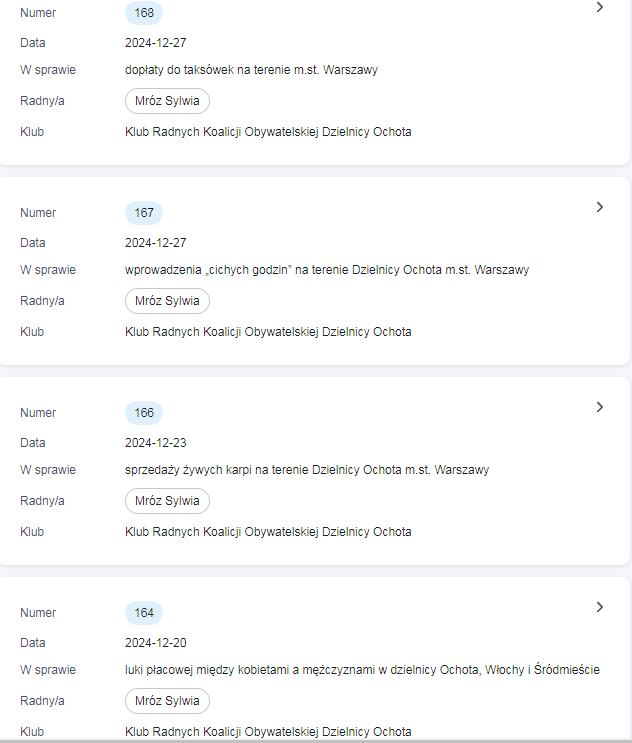Open subject about dopłaty do taksówek

pyautogui.click(x=251, y=70)
